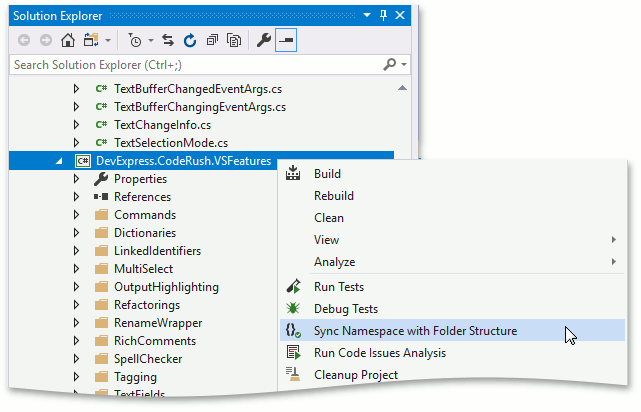This screenshot has height=412, width=641.
Task: Choose Rebuild from the context menu
Action: tap(333, 196)
